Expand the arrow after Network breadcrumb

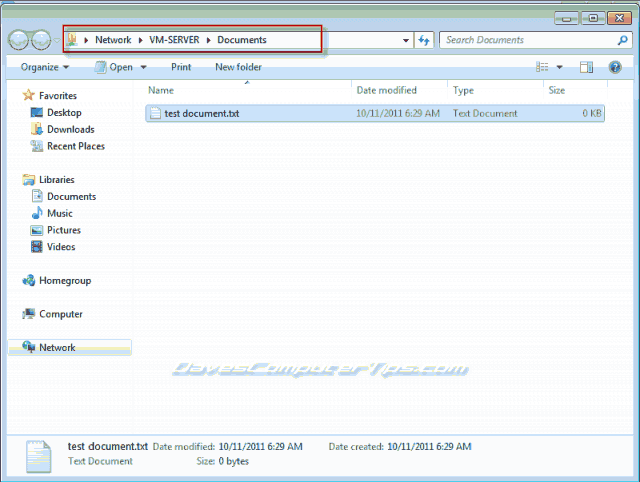140,40
